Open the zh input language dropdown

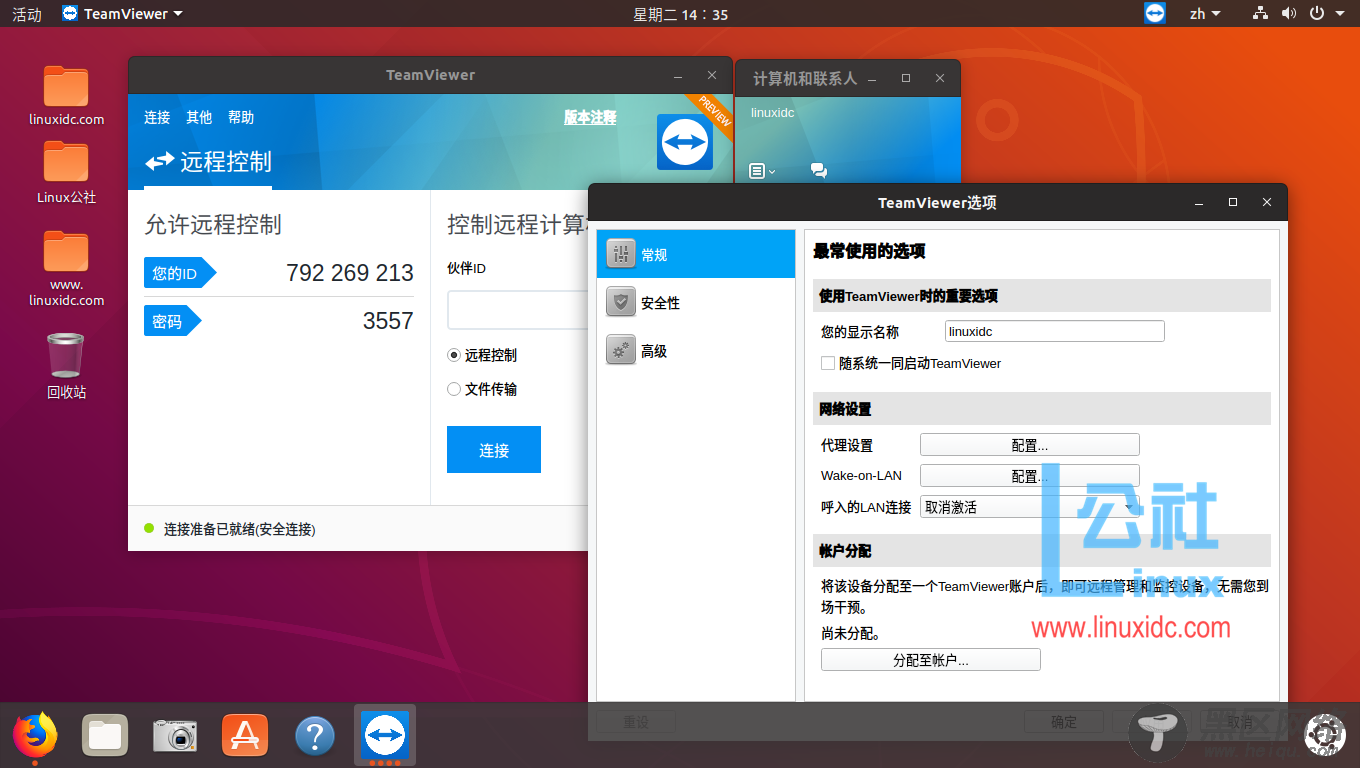click(1205, 13)
